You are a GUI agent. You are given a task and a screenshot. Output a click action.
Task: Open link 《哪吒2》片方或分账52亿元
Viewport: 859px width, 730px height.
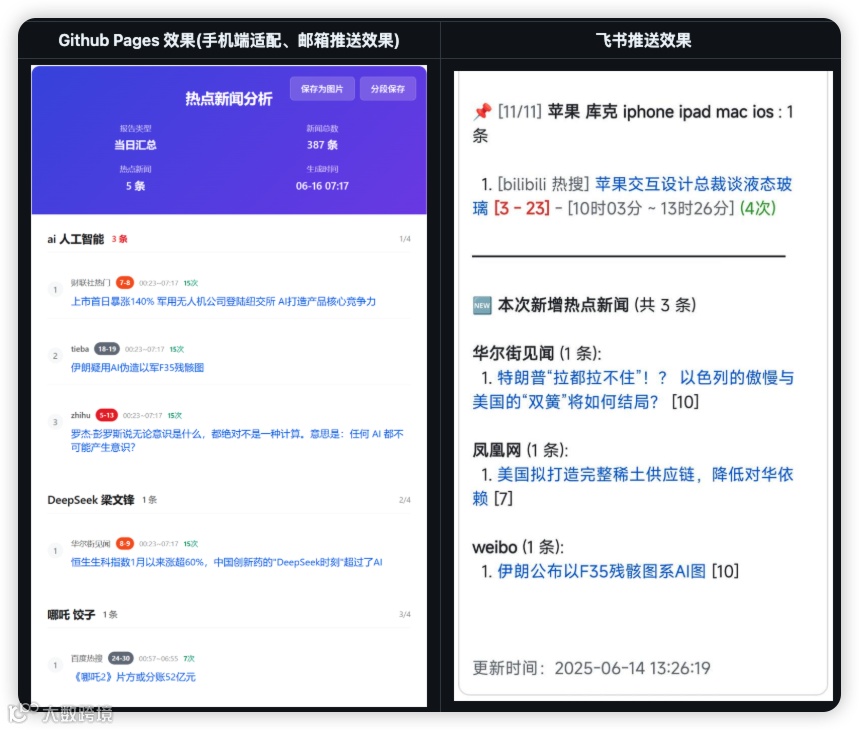[133, 677]
